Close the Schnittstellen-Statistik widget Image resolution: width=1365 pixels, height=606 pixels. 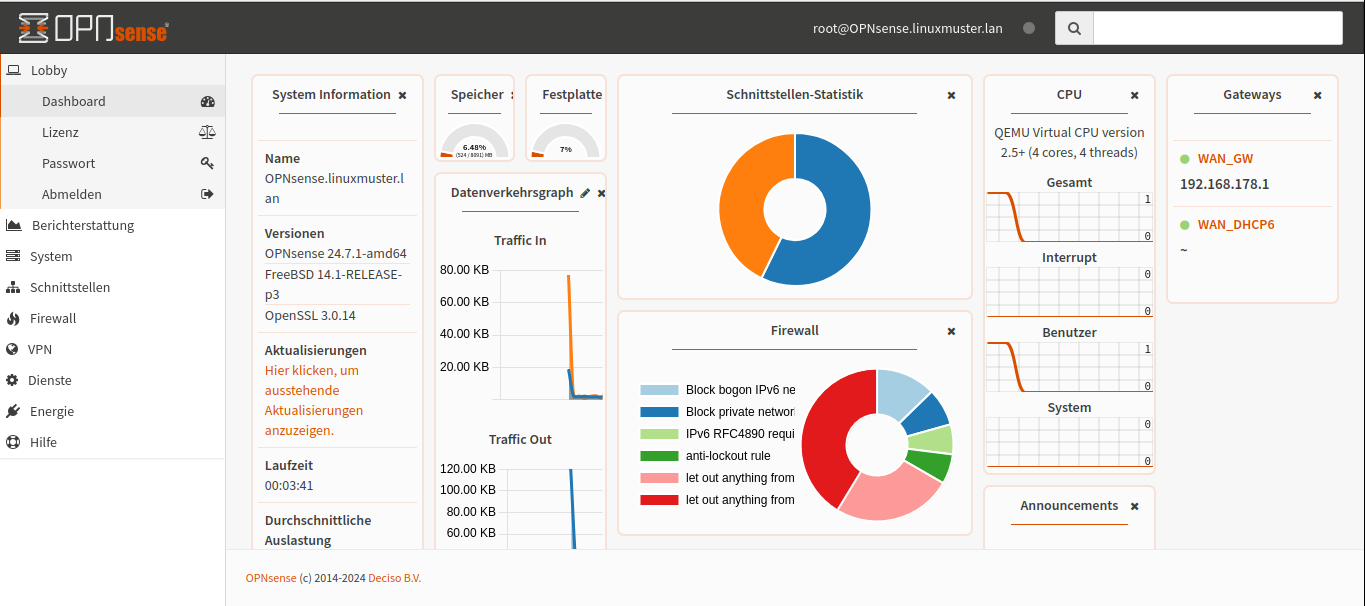point(951,95)
